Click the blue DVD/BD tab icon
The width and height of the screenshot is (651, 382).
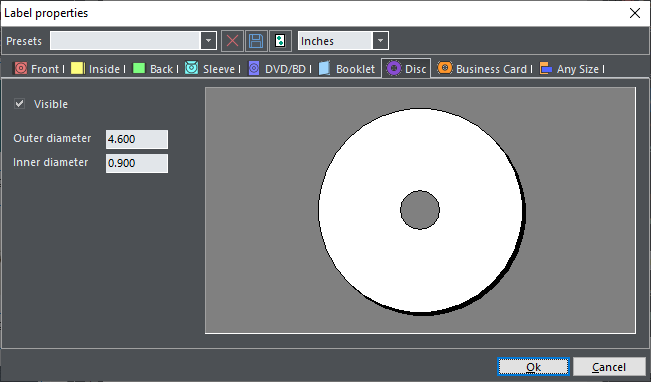[x=254, y=68]
